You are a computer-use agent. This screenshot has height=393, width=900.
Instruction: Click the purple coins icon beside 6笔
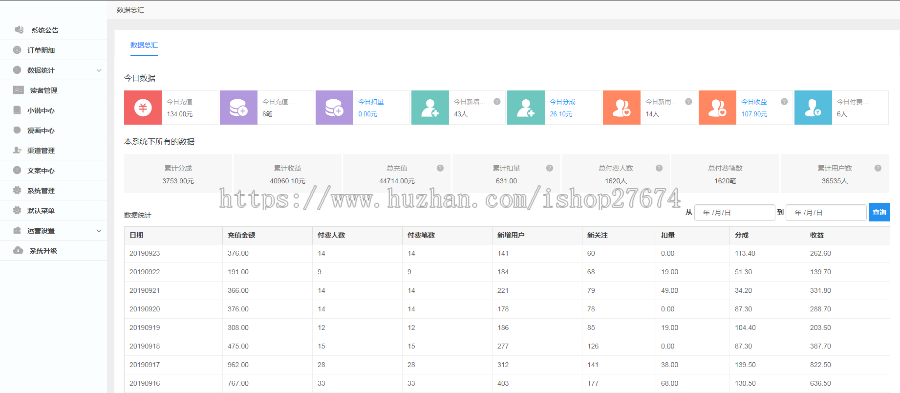tap(238, 107)
